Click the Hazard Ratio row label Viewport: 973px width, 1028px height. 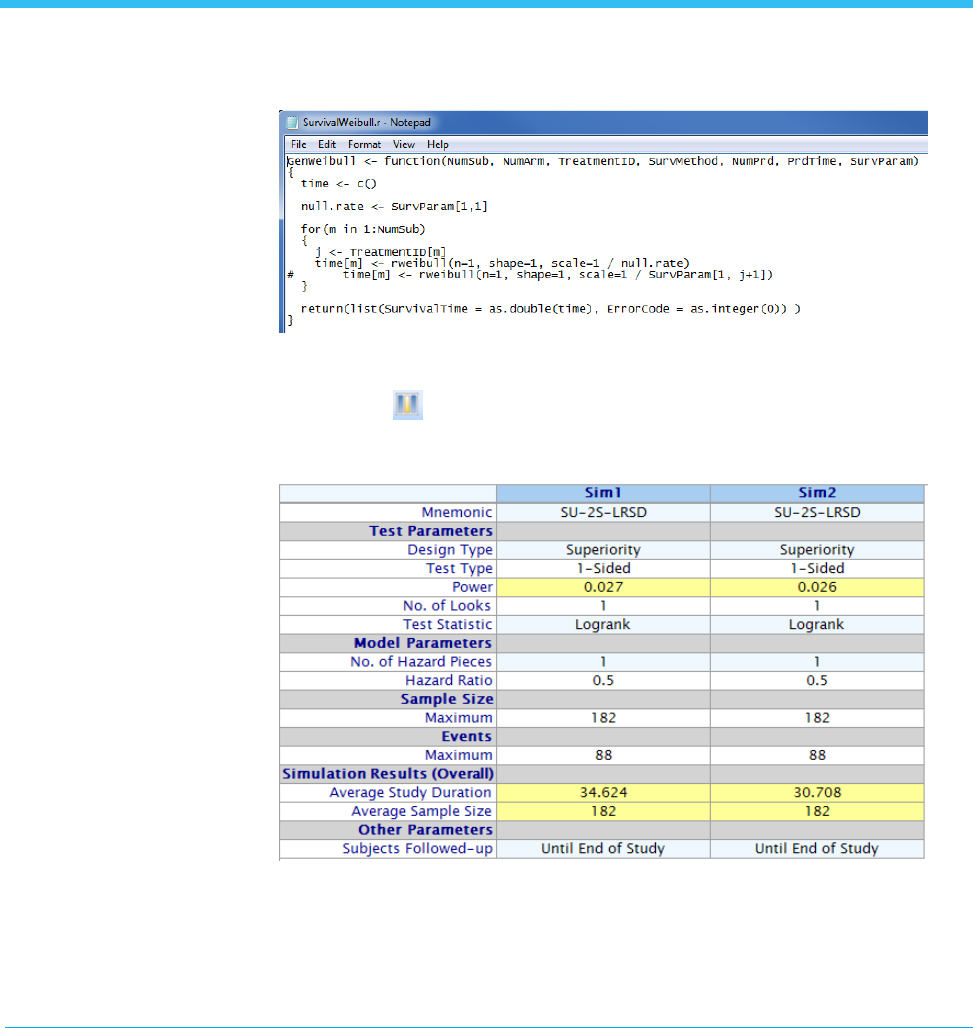point(448,681)
